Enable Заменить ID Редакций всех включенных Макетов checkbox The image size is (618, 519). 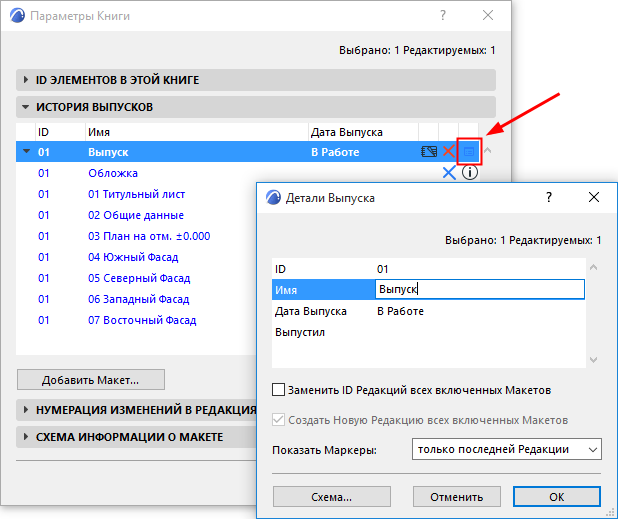[278, 390]
